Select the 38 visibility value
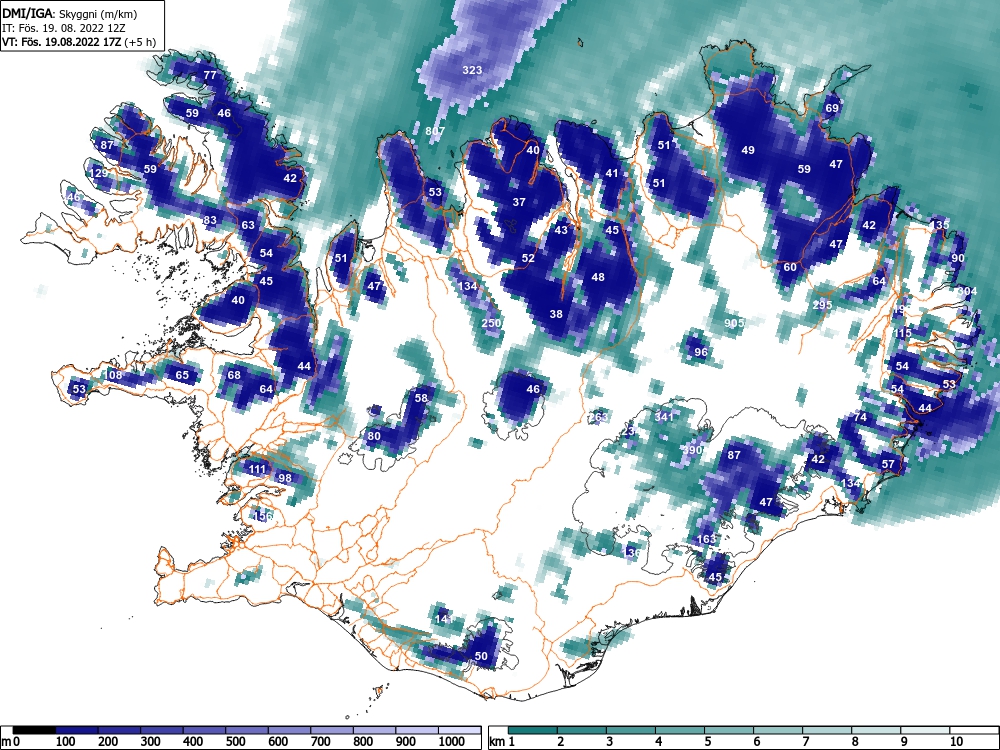Image resolution: width=1000 pixels, height=750 pixels. (556, 314)
